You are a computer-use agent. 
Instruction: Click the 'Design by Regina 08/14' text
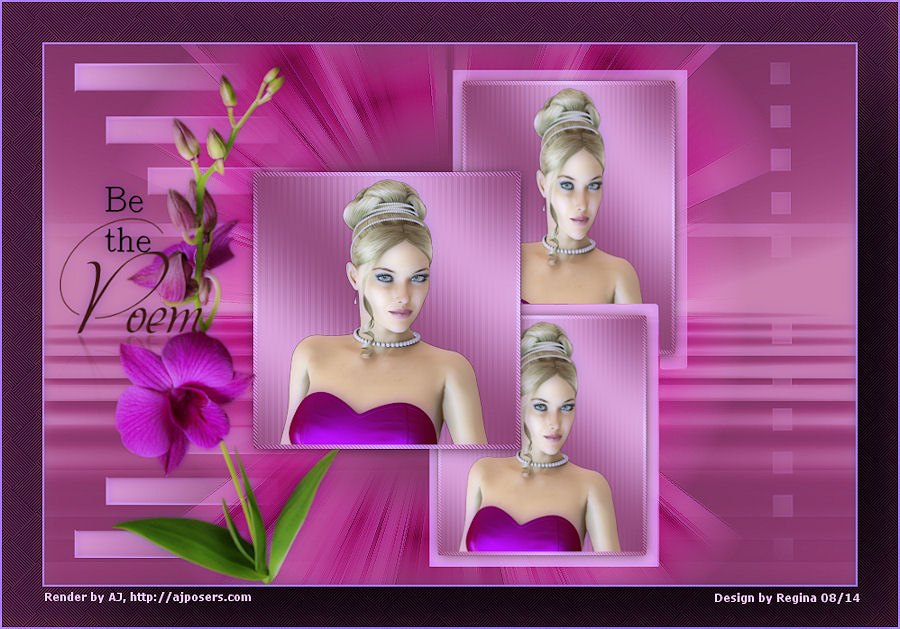[787, 597]
